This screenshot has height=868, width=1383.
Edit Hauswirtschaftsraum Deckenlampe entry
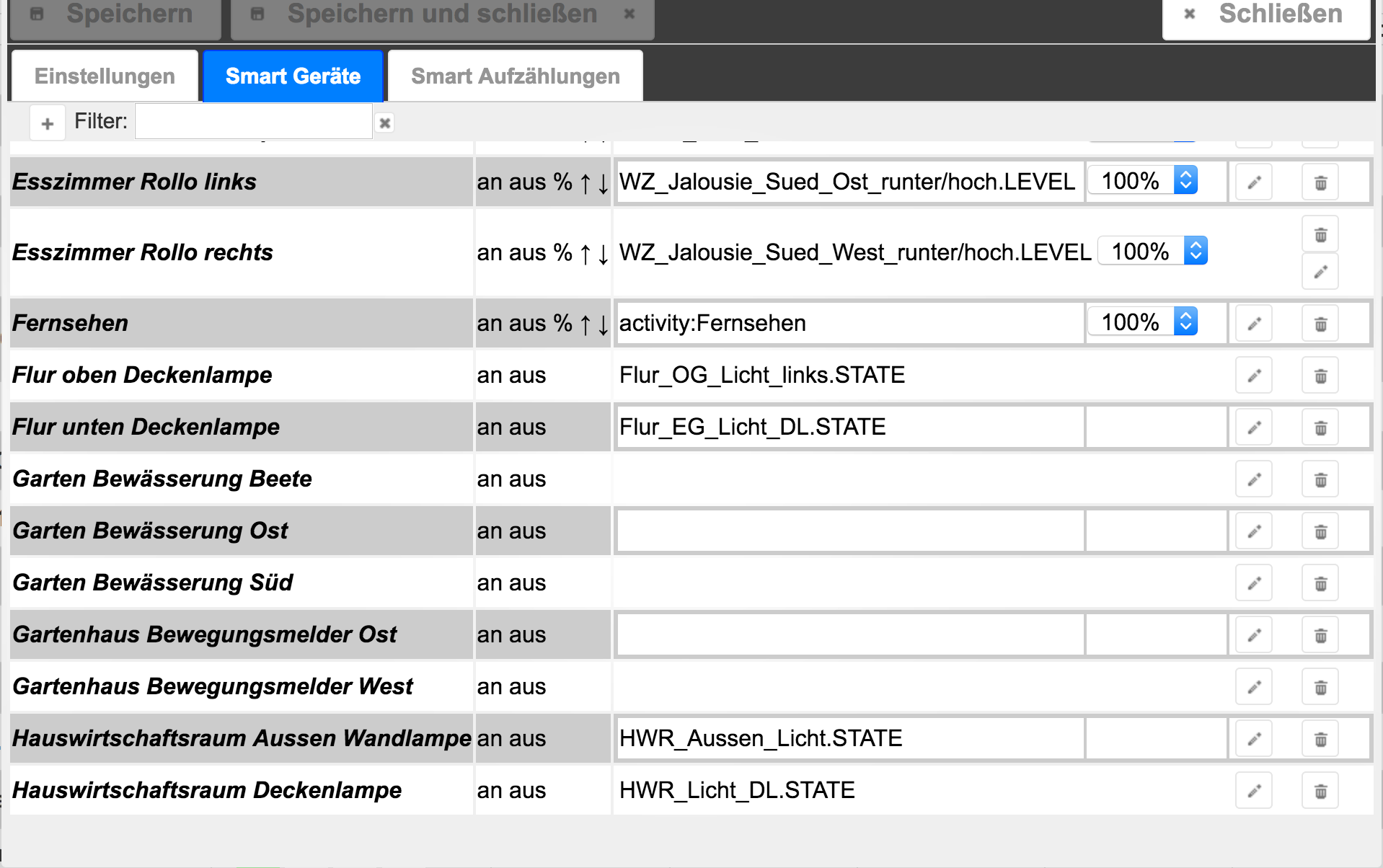point(1254,791)
